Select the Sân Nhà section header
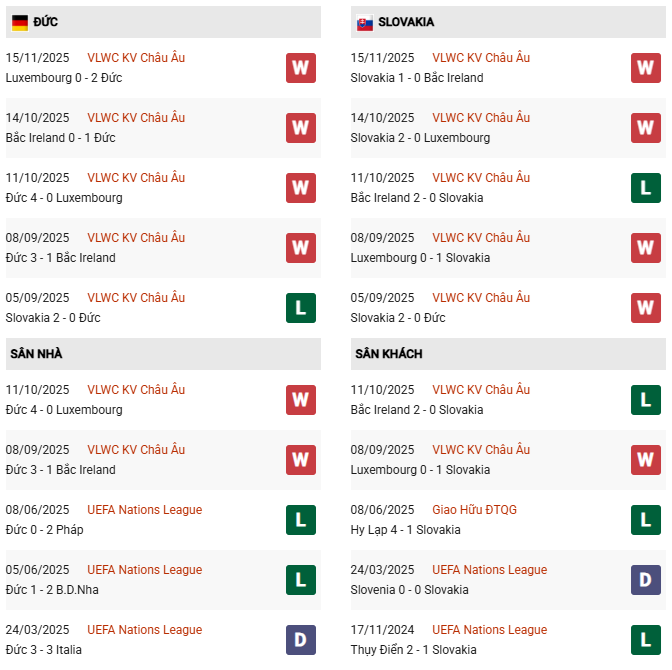The width and height of the screenshot is (672, 670). [x=37, y=354]
